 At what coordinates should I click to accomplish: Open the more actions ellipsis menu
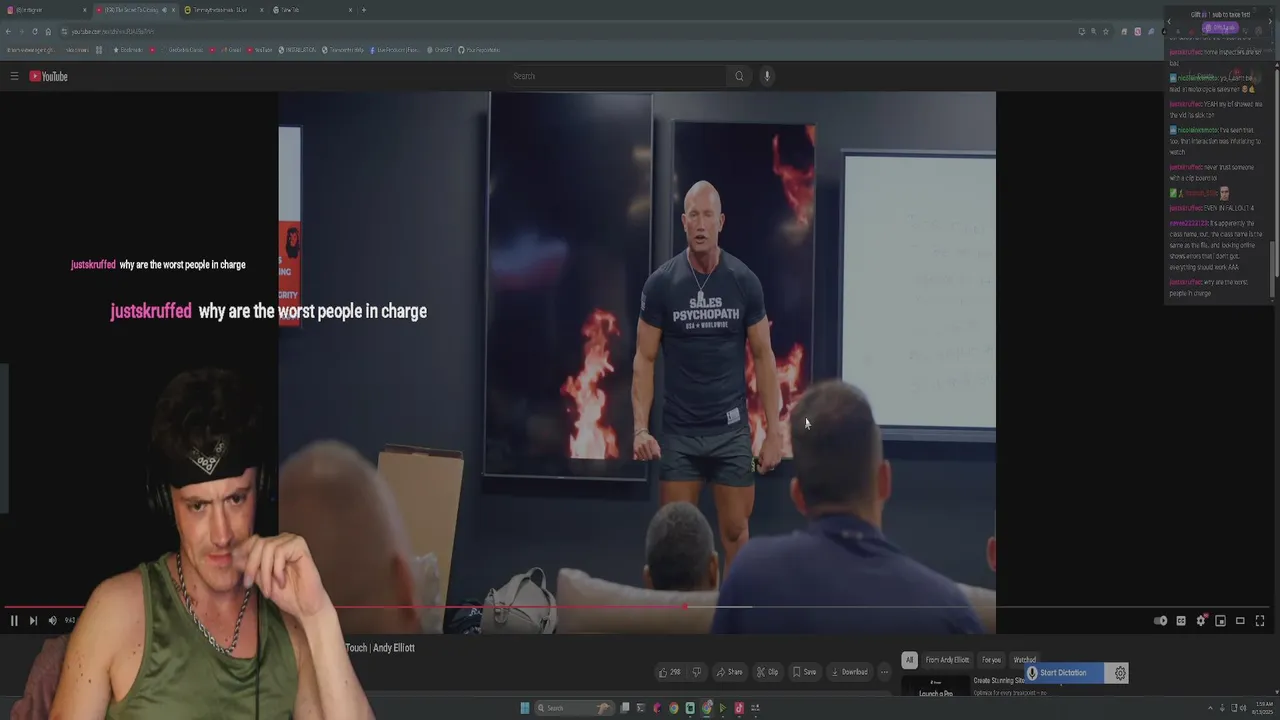(x=884, y=672)
